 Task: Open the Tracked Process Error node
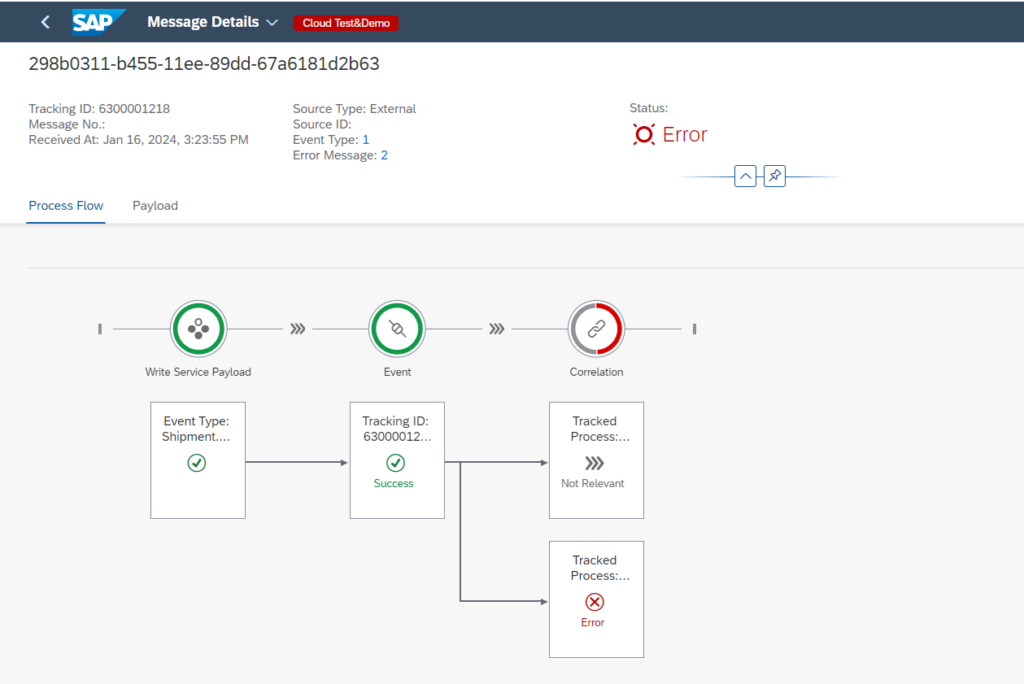596,599
